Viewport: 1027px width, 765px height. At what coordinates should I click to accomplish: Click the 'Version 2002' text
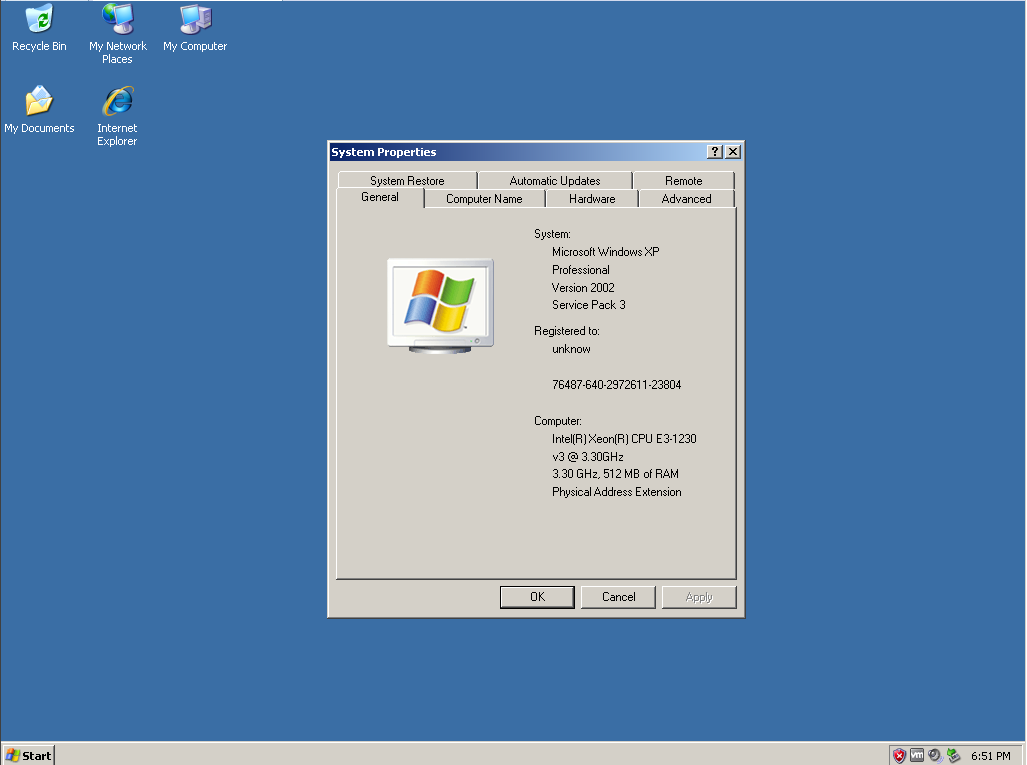(x=583, y=288)
